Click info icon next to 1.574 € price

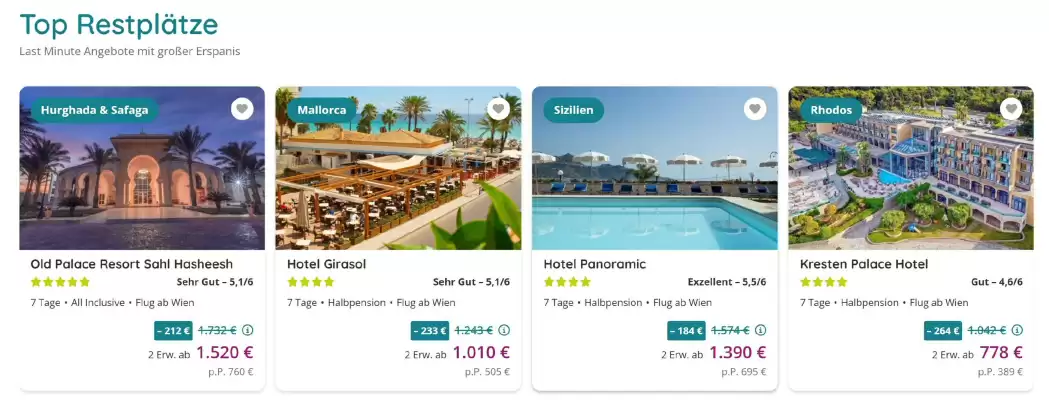(x=761, y=330)
